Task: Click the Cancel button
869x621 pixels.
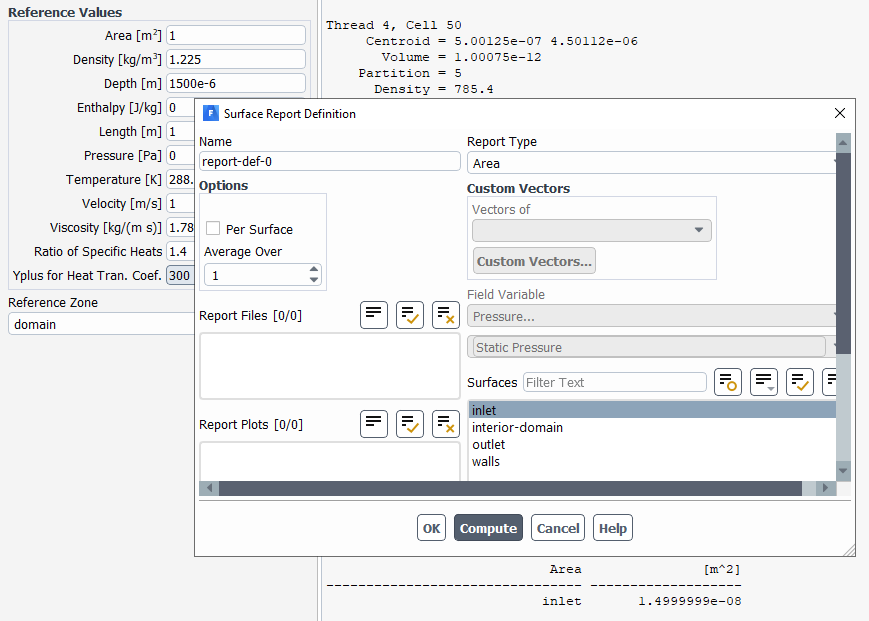Action: click(x=558, y=528)
